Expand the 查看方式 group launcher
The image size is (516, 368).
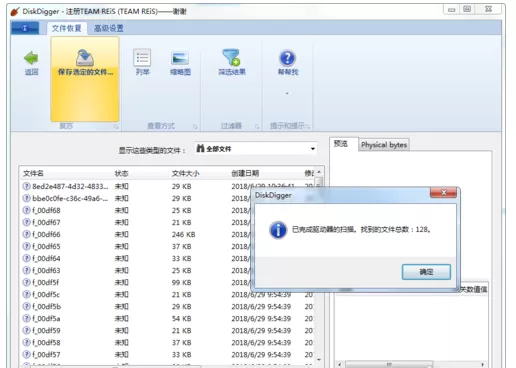tap(195, 126)
